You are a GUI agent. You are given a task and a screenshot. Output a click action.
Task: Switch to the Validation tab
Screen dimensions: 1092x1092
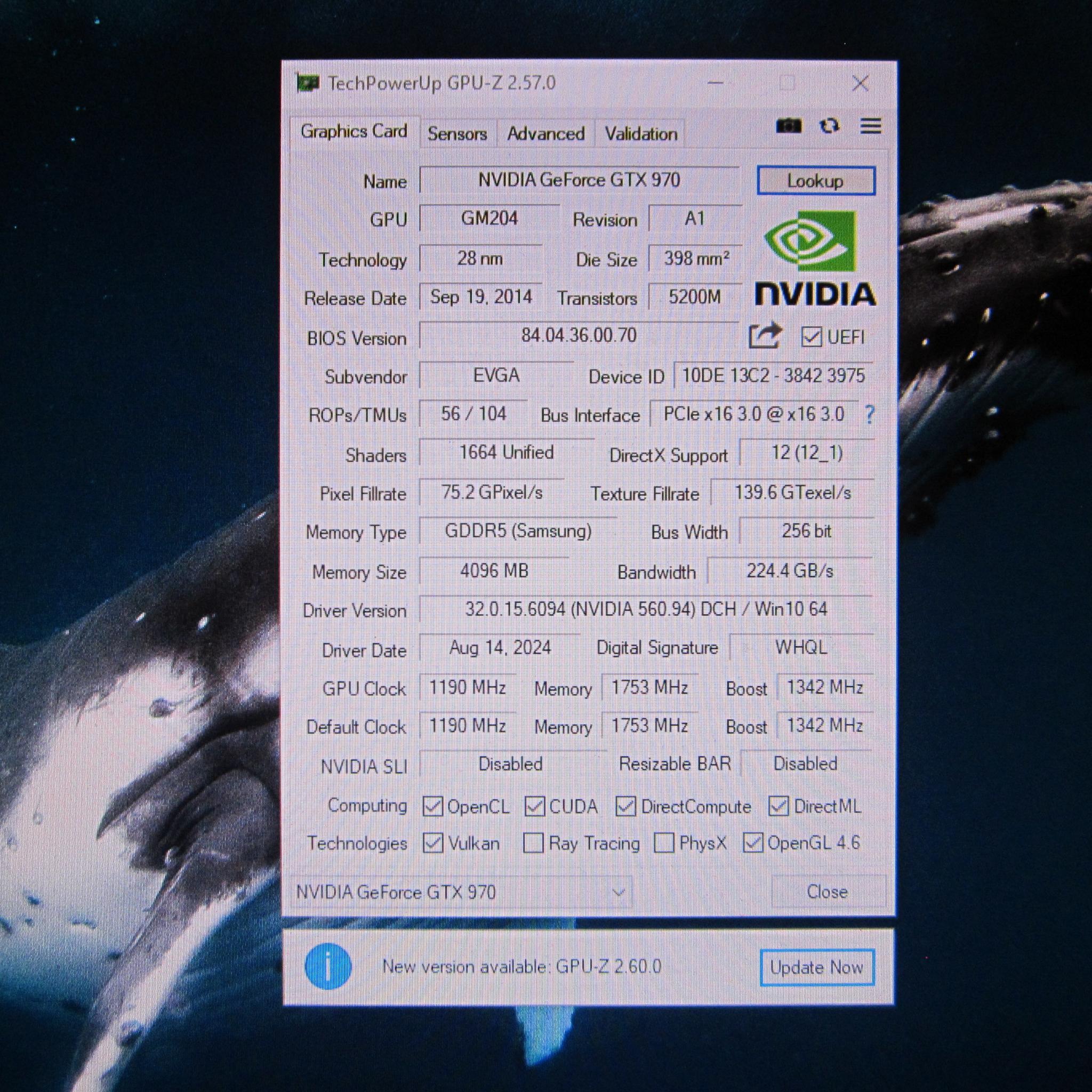pos(641,133)
